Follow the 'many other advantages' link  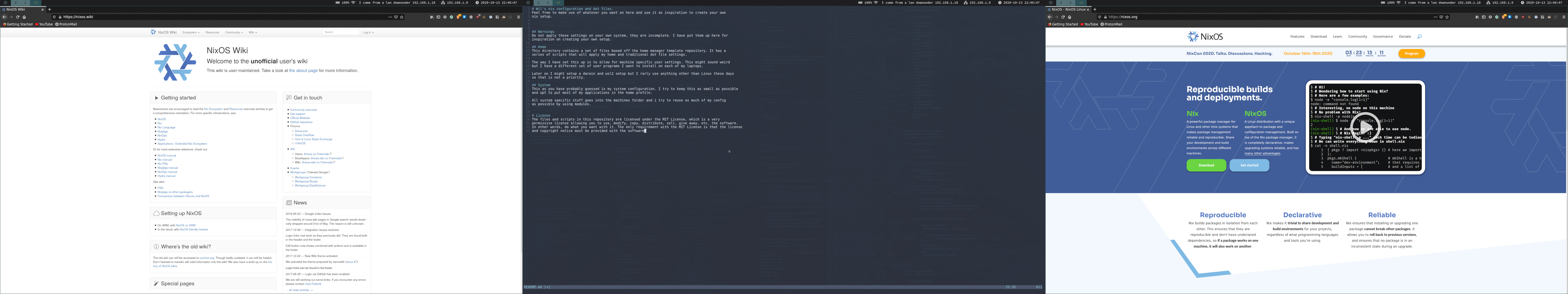tap(1263, 153)
